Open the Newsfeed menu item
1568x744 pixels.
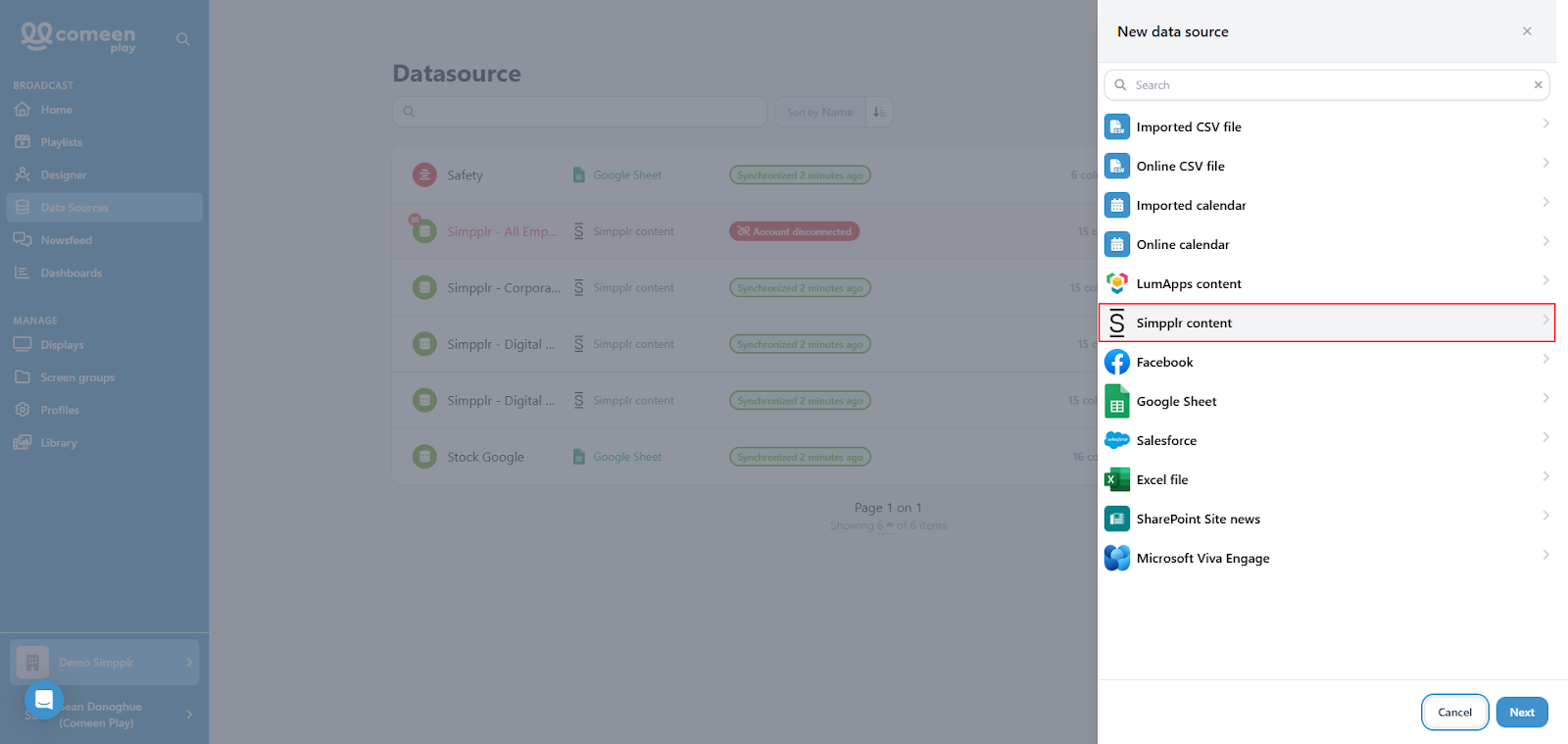(x=104, y=240)
